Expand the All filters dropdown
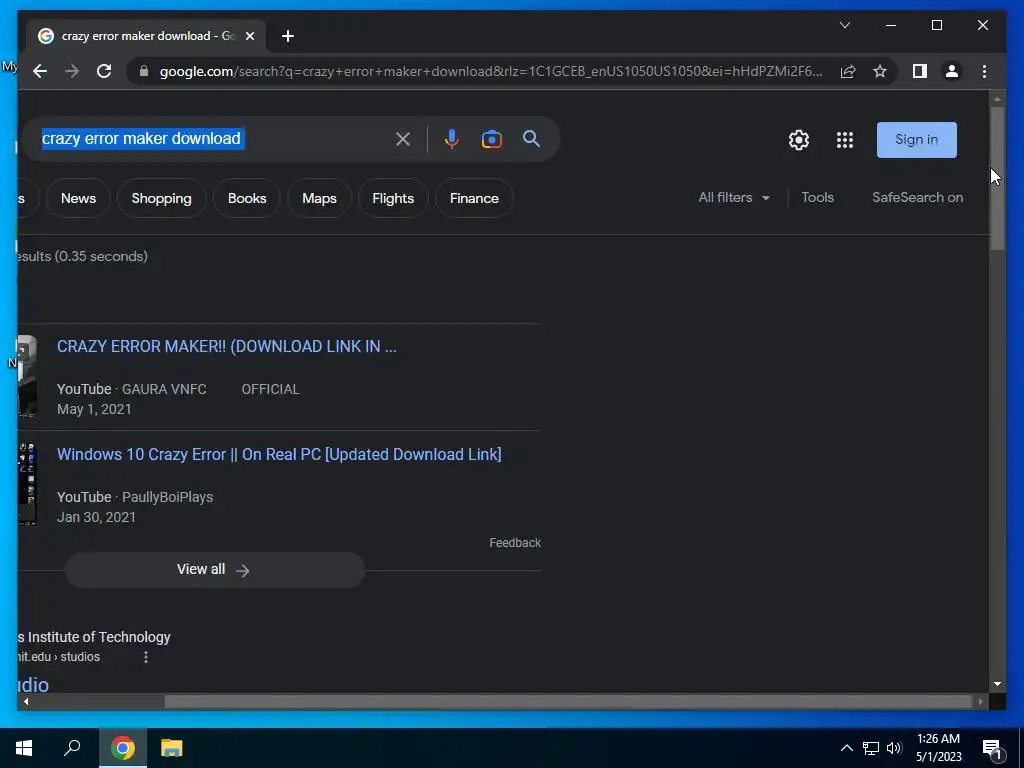The width and height of the screenshot is (1024, 768). (x=734, y=197)
